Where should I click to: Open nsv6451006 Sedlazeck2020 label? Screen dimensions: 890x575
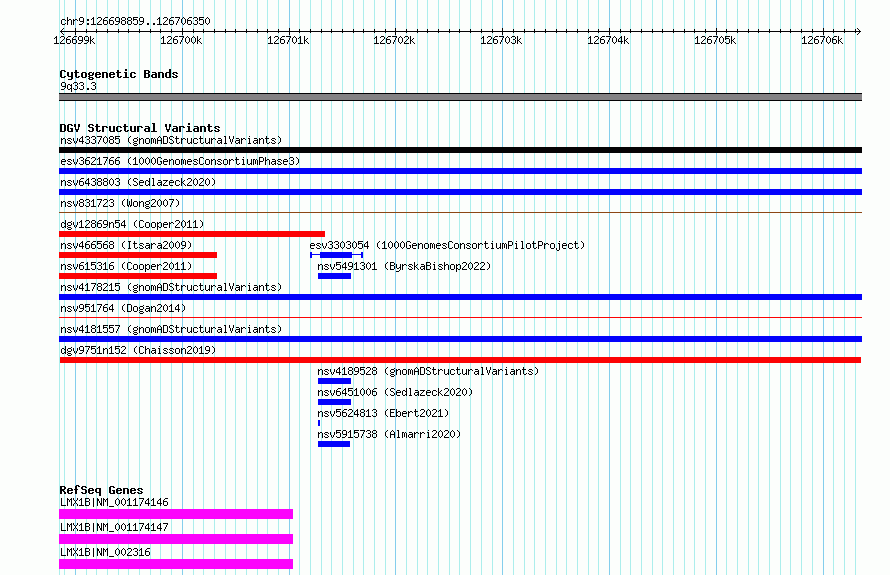pyautogui.click(x=395, y=392)
